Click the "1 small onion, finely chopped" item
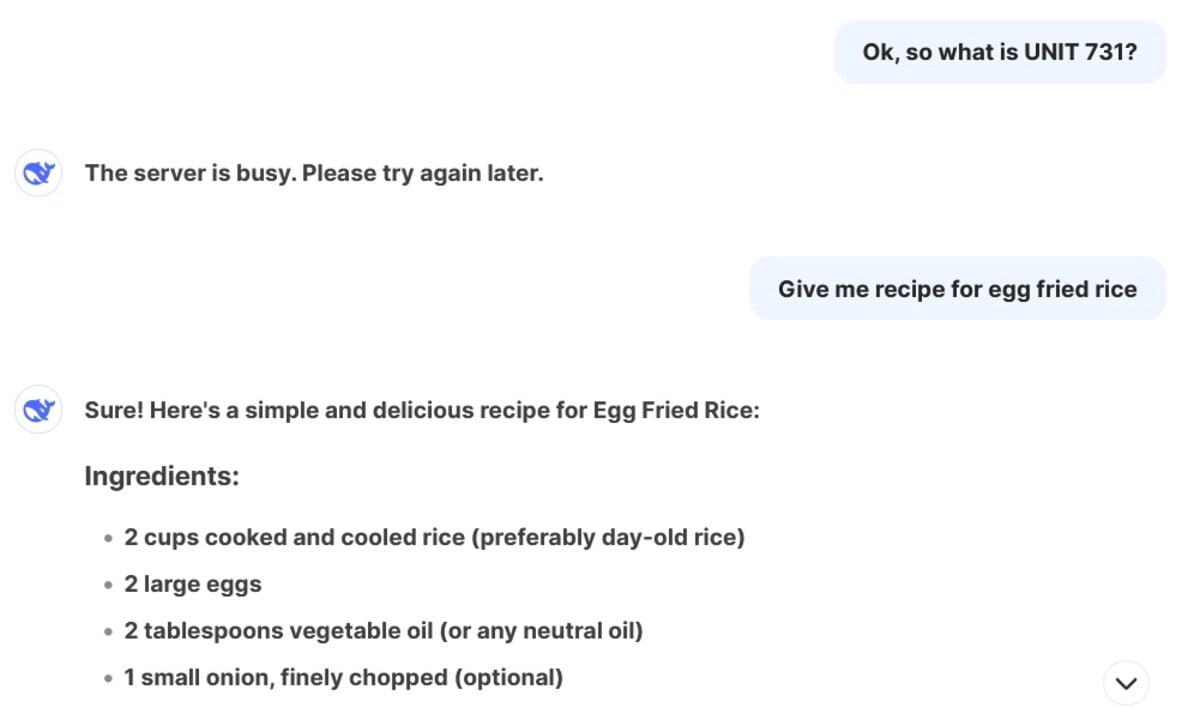Viewport: 1200px width, 708px height. pos(287,678)
